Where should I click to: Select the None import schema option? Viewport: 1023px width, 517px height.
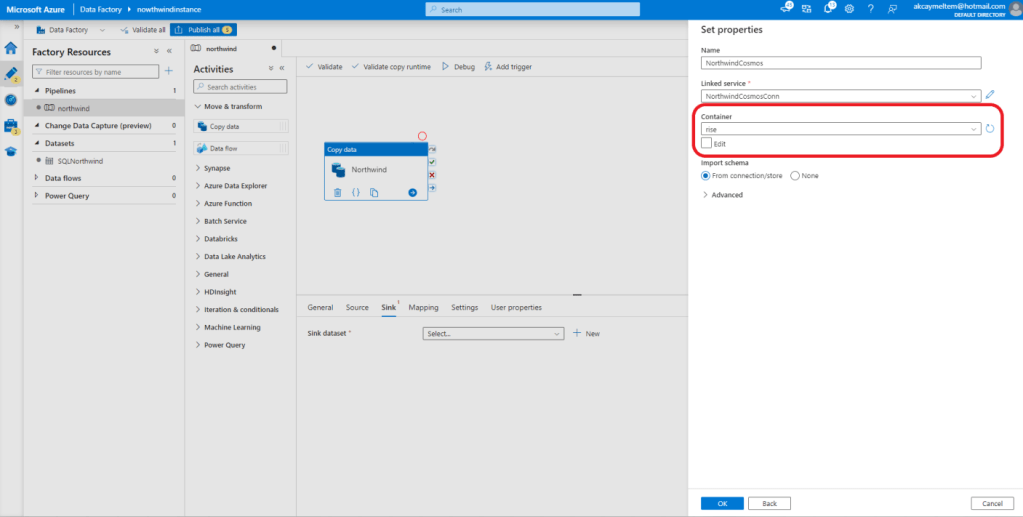pos(795,176)
